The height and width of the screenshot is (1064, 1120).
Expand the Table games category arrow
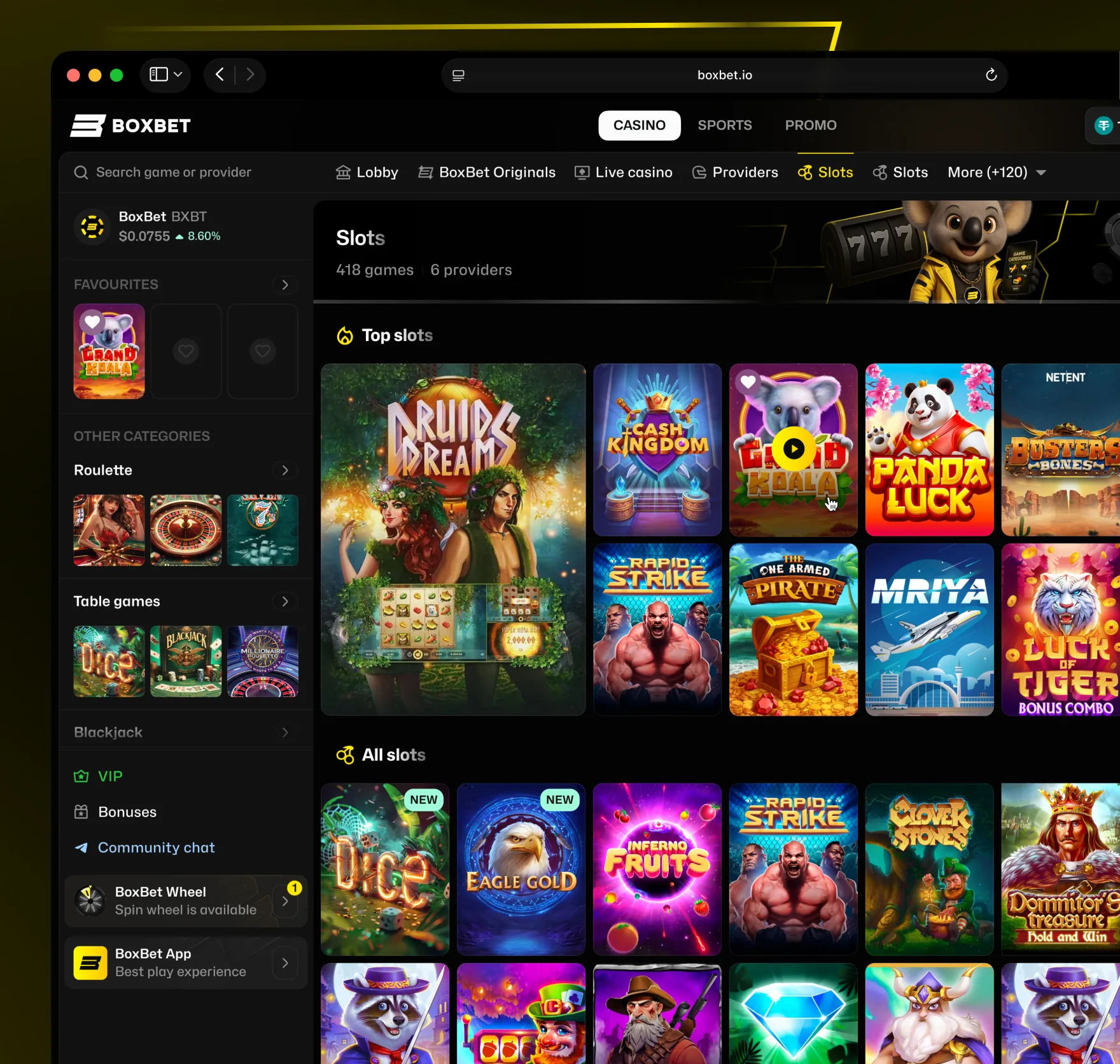285,601
